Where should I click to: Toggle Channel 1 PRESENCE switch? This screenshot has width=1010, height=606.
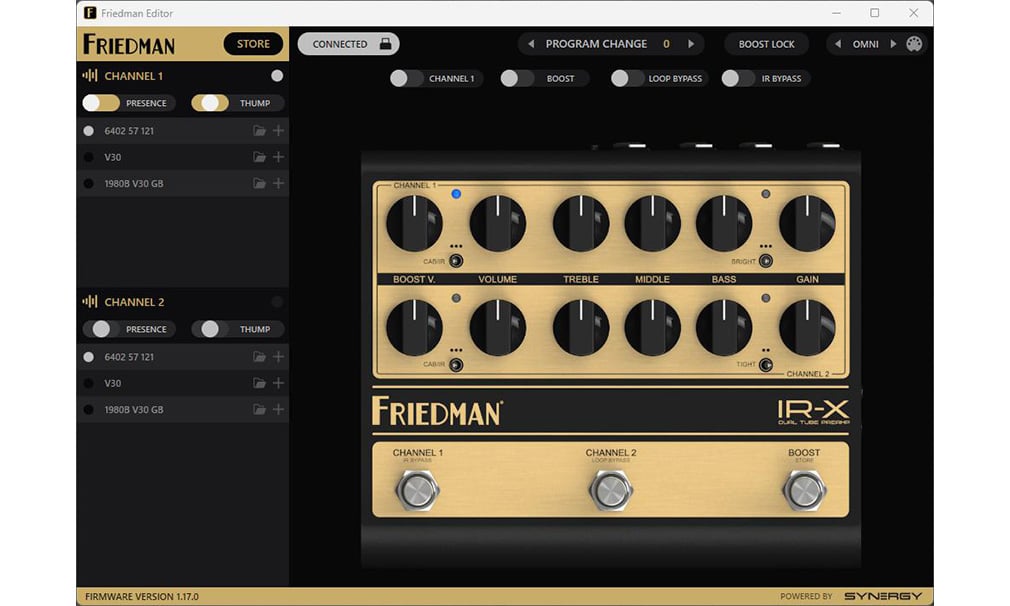click(x=101, y=103)
